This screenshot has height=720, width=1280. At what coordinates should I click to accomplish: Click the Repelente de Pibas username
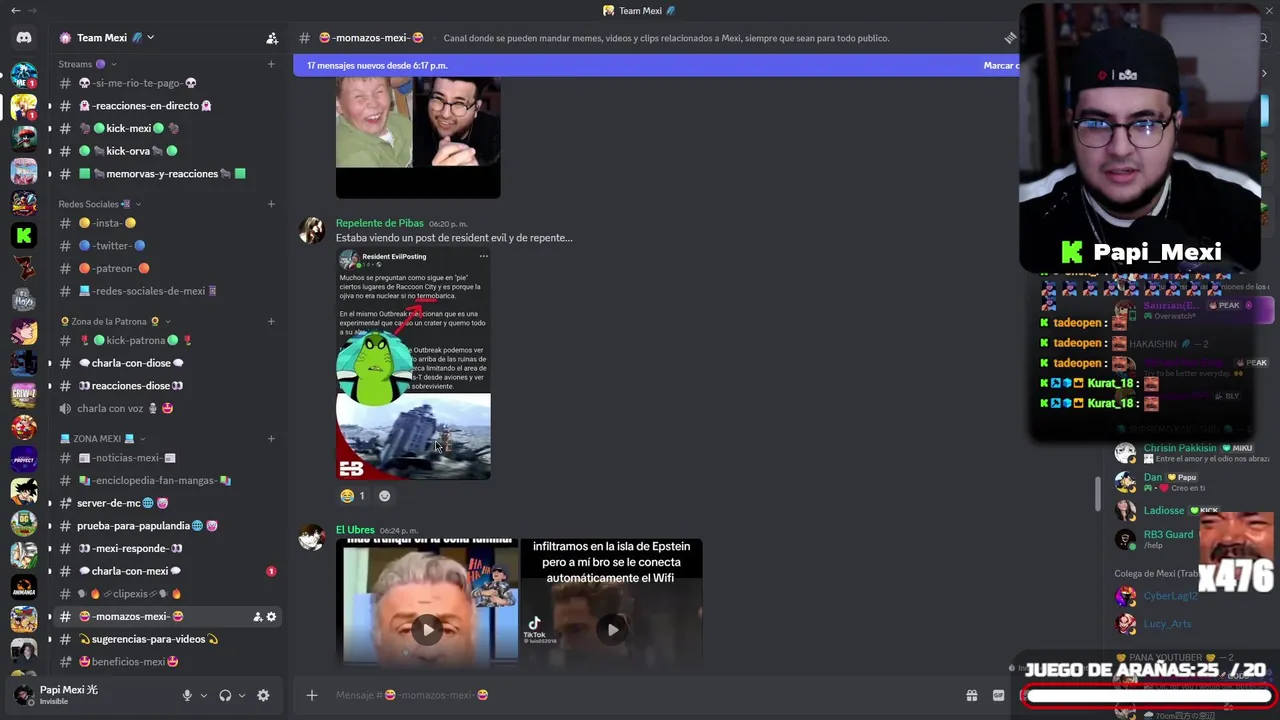(x=380, y=223)
